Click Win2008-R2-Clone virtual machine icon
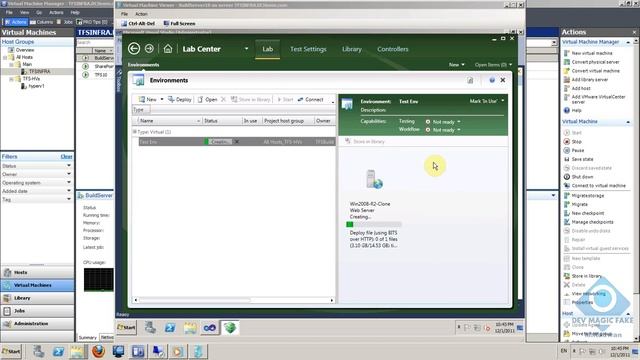 [x=374, y=179]
